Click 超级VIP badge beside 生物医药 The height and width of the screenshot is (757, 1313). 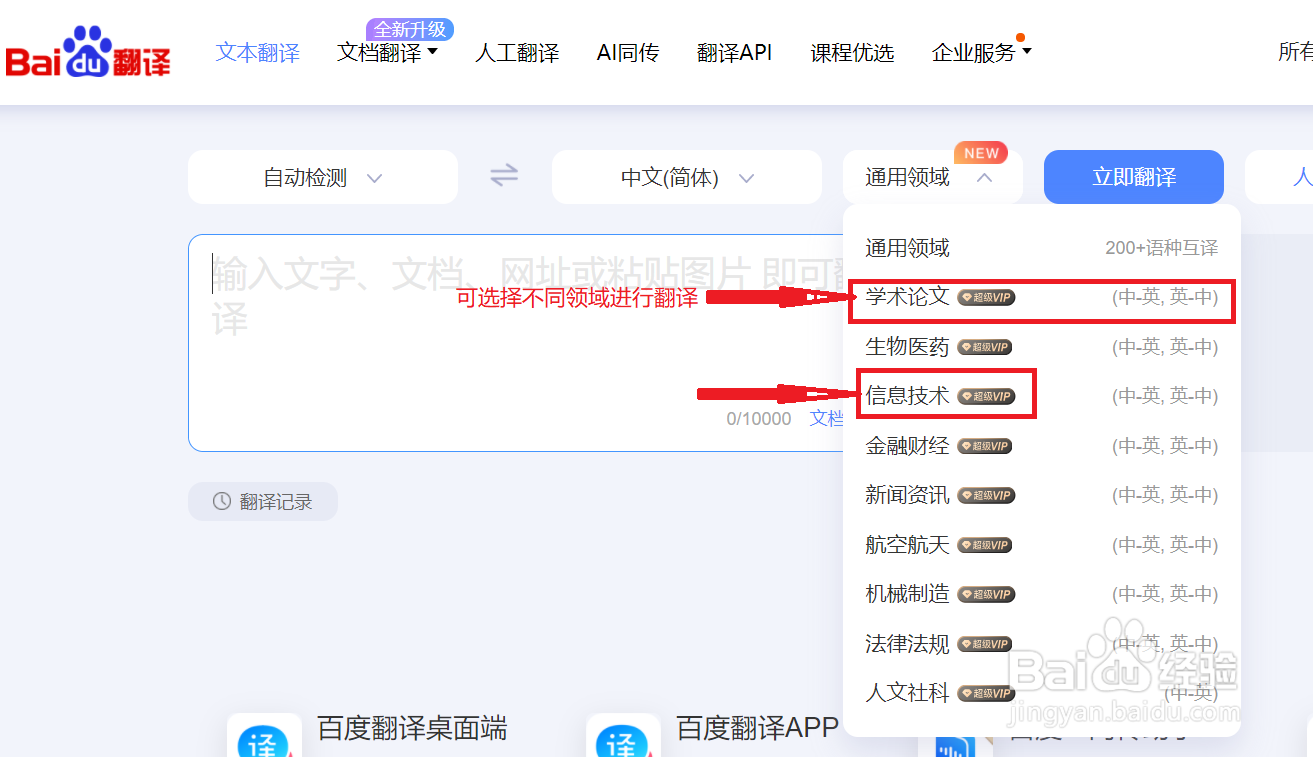tap(986, 347)
